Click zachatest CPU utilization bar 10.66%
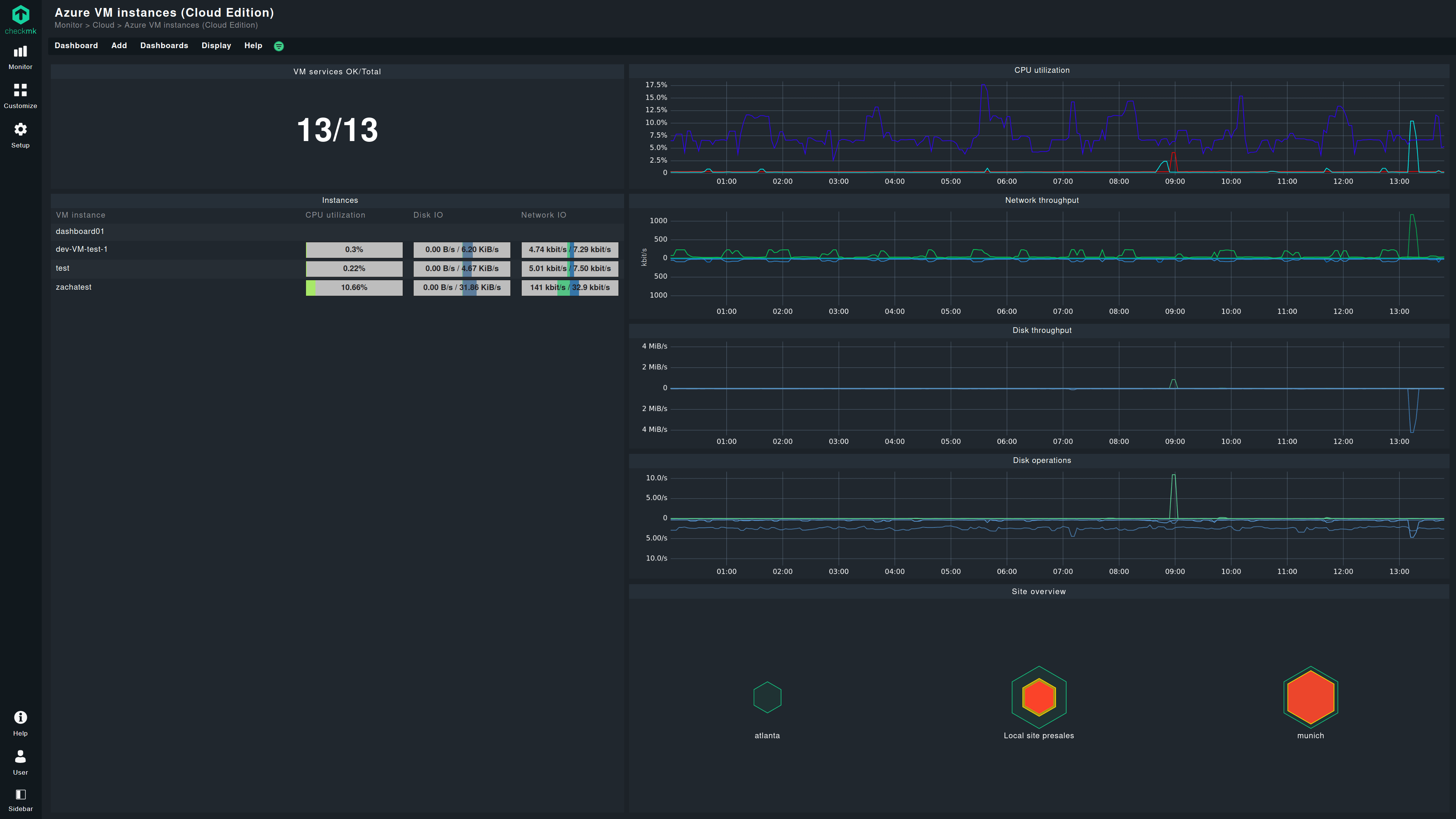Screen dimensions: 1456x819 coord(355,288)
